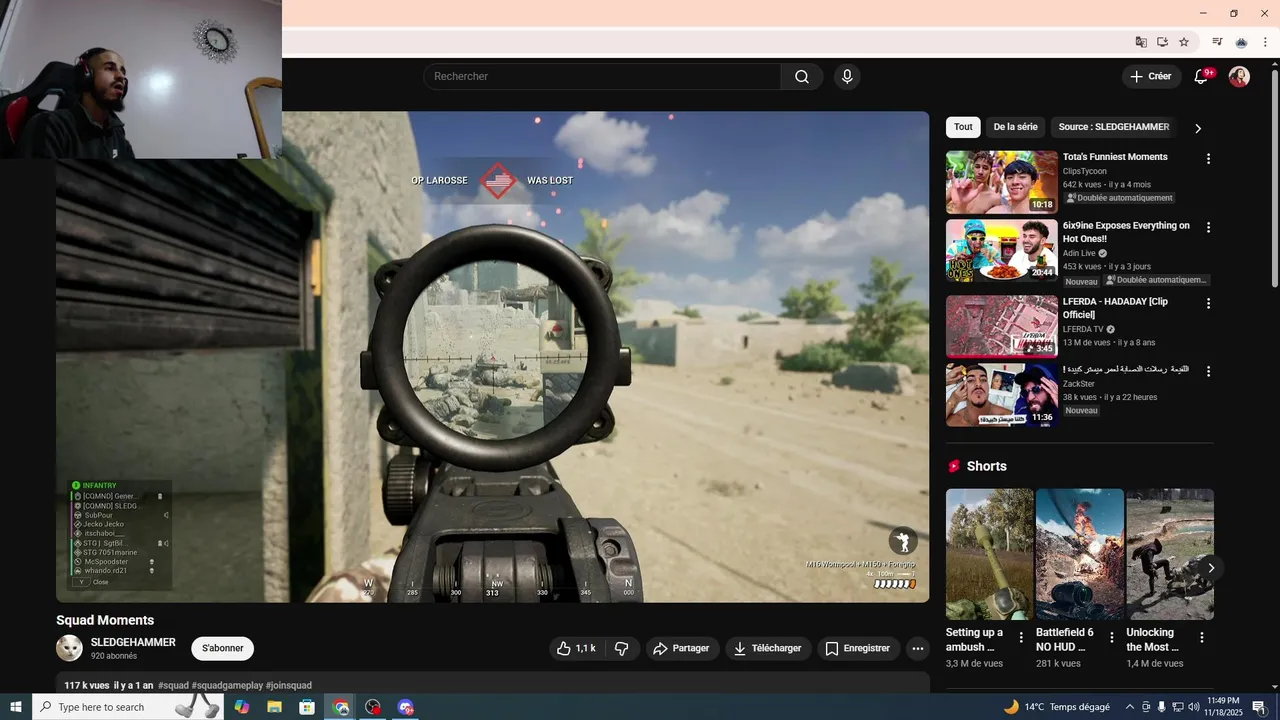The image size is (1280, 720).
Task: Open LFERDA TV channel link
Action: 1083,329
